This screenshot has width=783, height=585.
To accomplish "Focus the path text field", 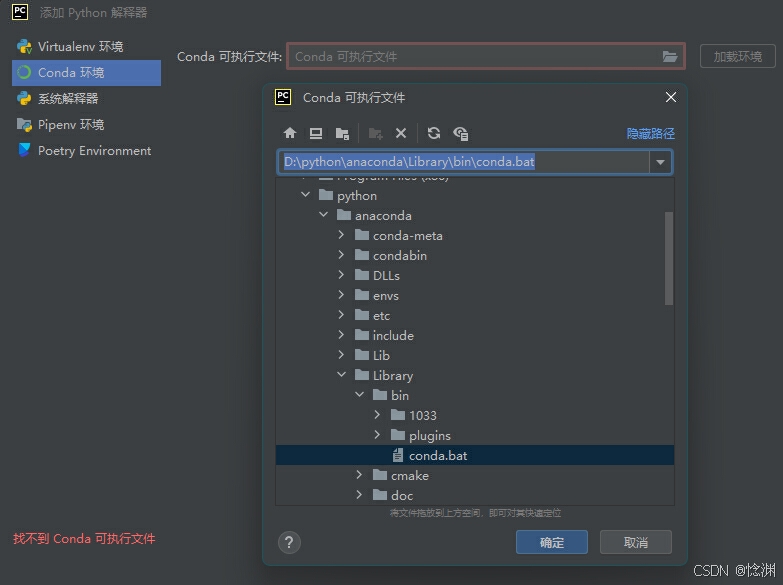I will click(463, 162).
